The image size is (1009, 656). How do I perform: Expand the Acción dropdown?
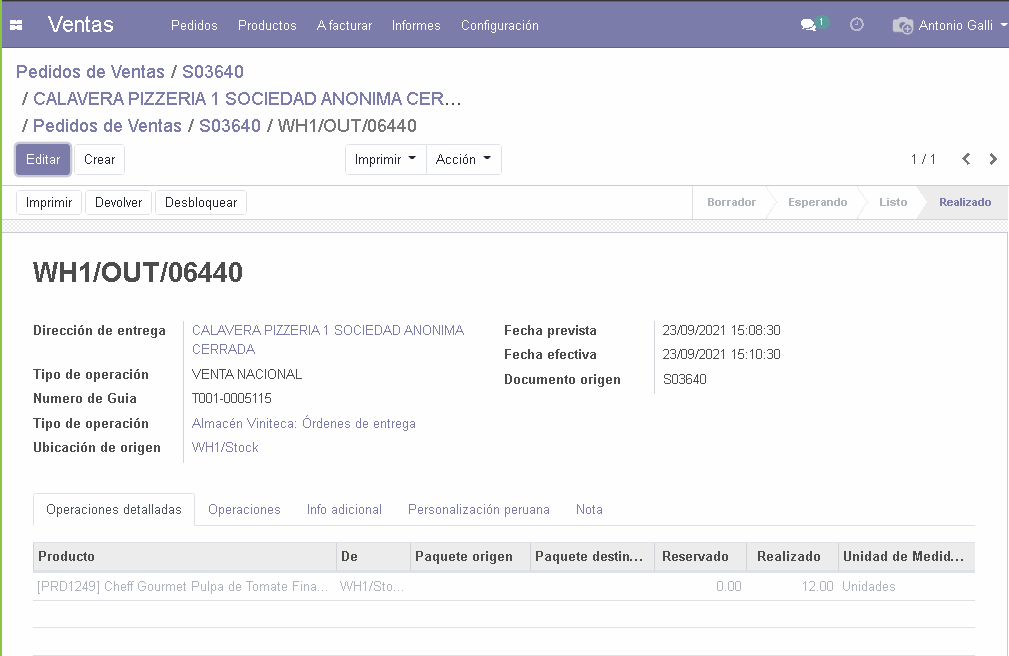coord(463,160)
